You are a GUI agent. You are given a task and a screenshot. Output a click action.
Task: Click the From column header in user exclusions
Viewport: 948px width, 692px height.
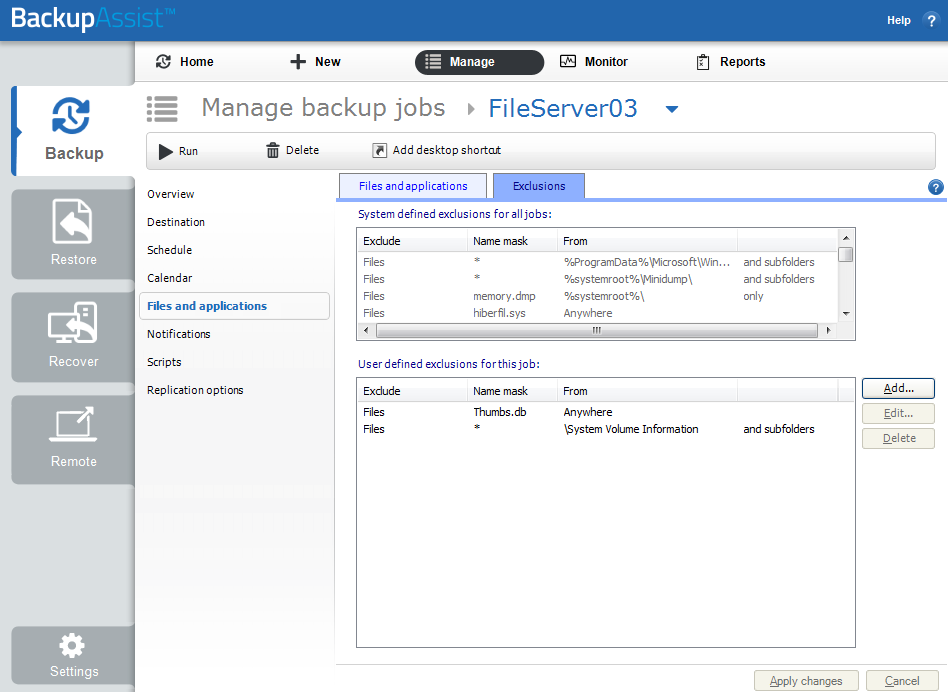647,391
